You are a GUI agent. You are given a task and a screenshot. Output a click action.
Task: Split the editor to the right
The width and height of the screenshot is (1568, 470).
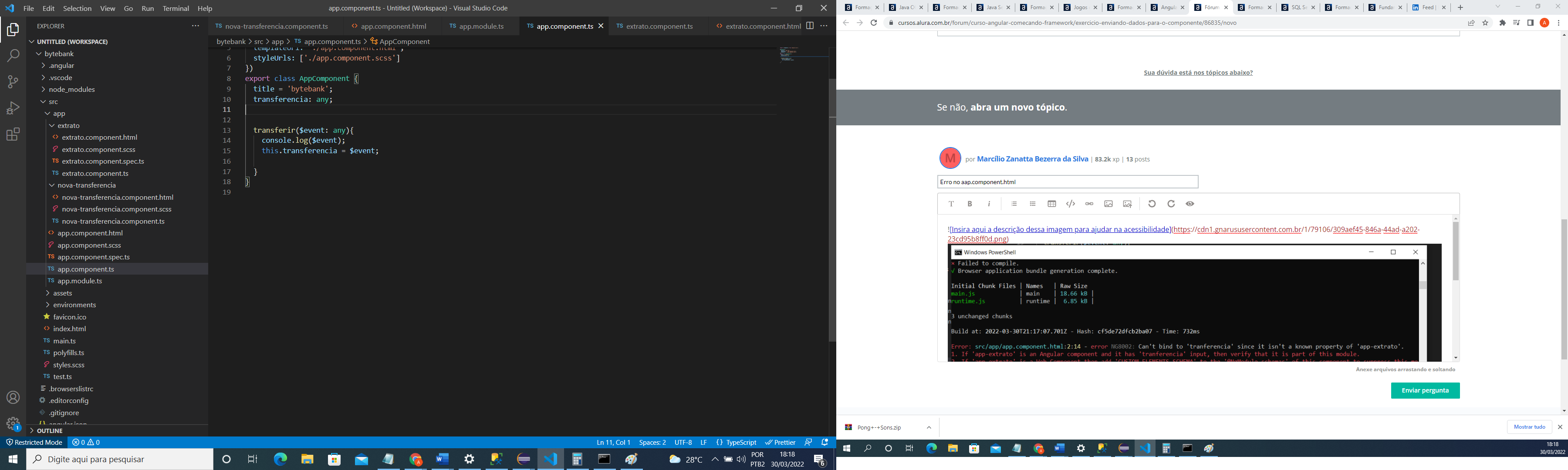(x=810, y=26)
